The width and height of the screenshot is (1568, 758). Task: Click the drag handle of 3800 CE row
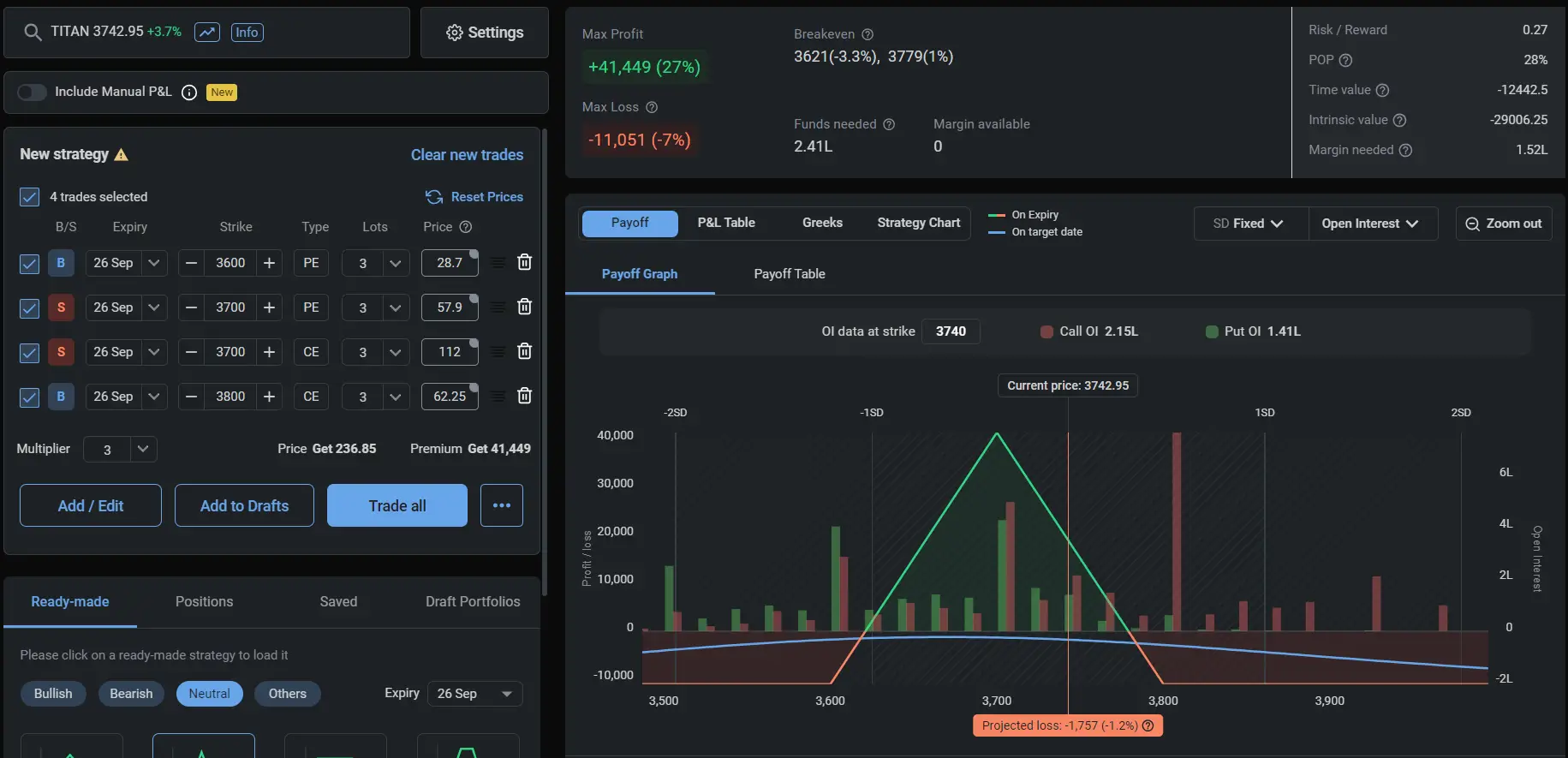[498, 397]
